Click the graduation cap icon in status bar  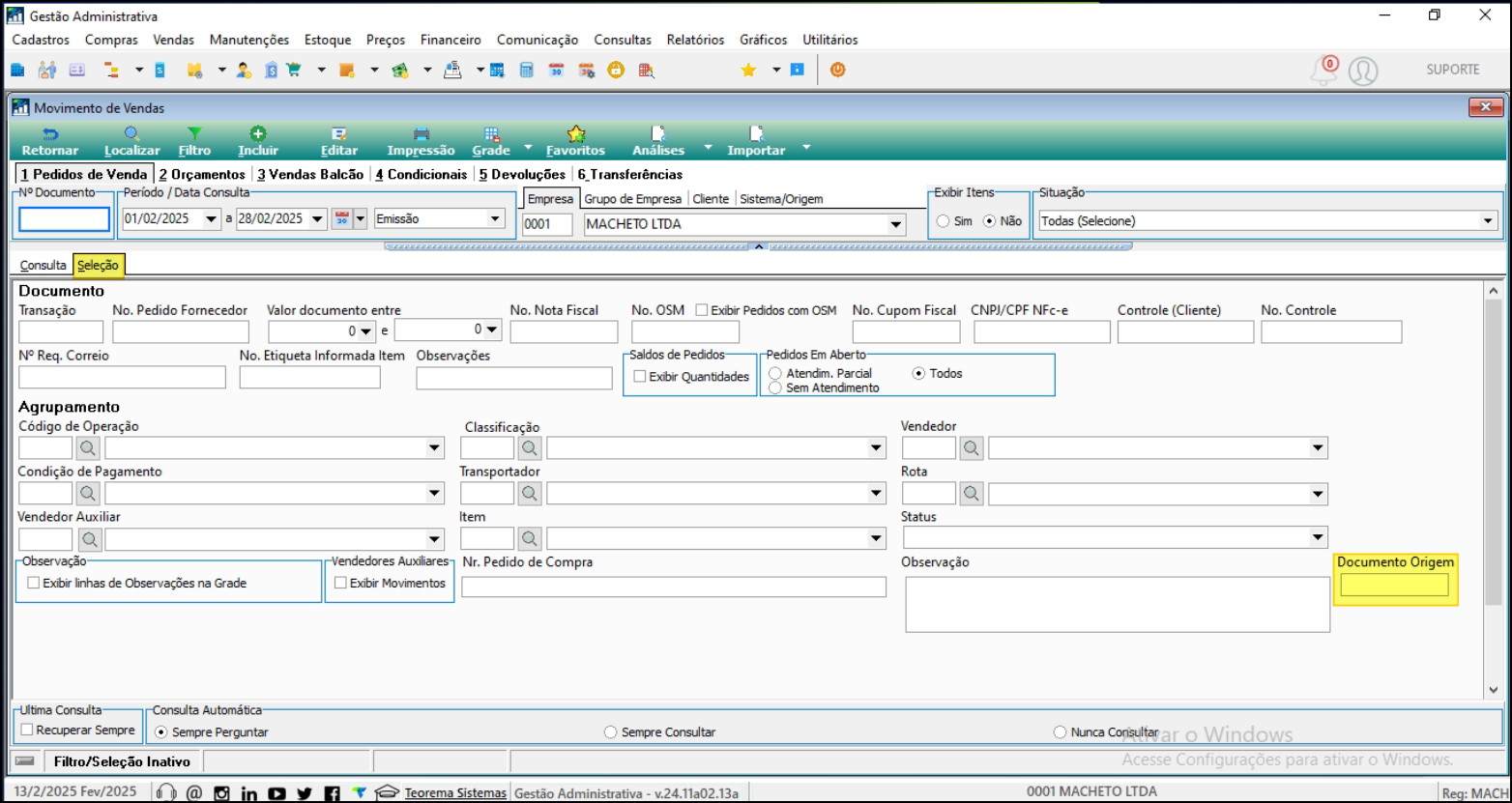(x=387, y=792)
